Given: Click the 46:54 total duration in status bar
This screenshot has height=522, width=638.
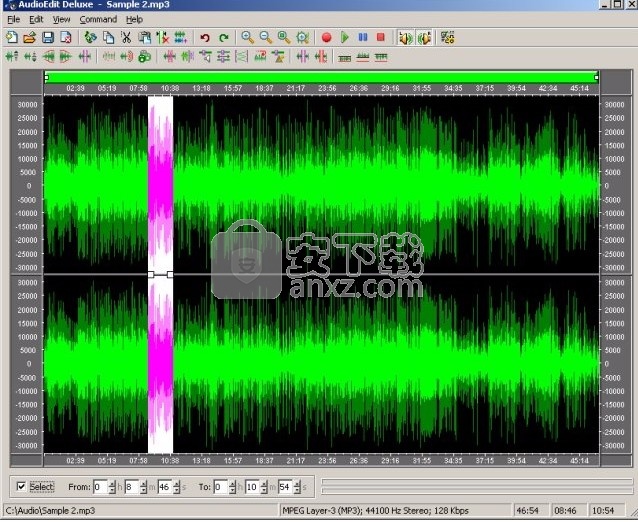Looking at the screenshot, I should click(x=527, y=511).
